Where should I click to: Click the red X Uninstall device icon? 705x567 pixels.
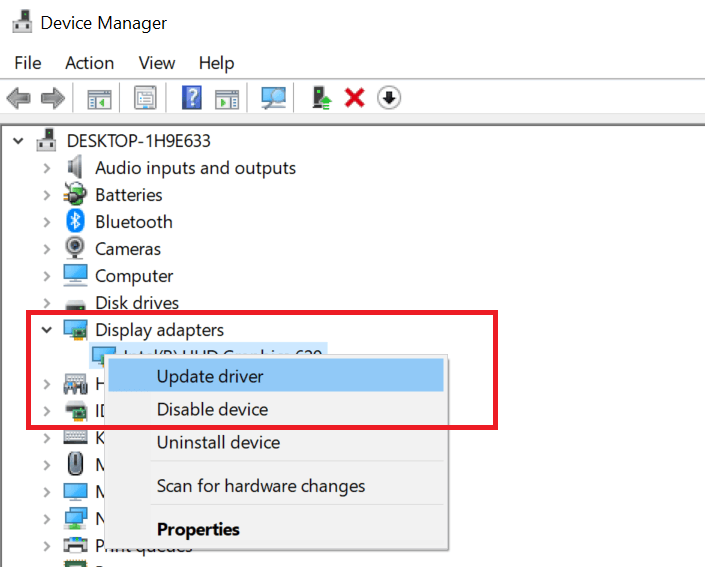point(354,98)
